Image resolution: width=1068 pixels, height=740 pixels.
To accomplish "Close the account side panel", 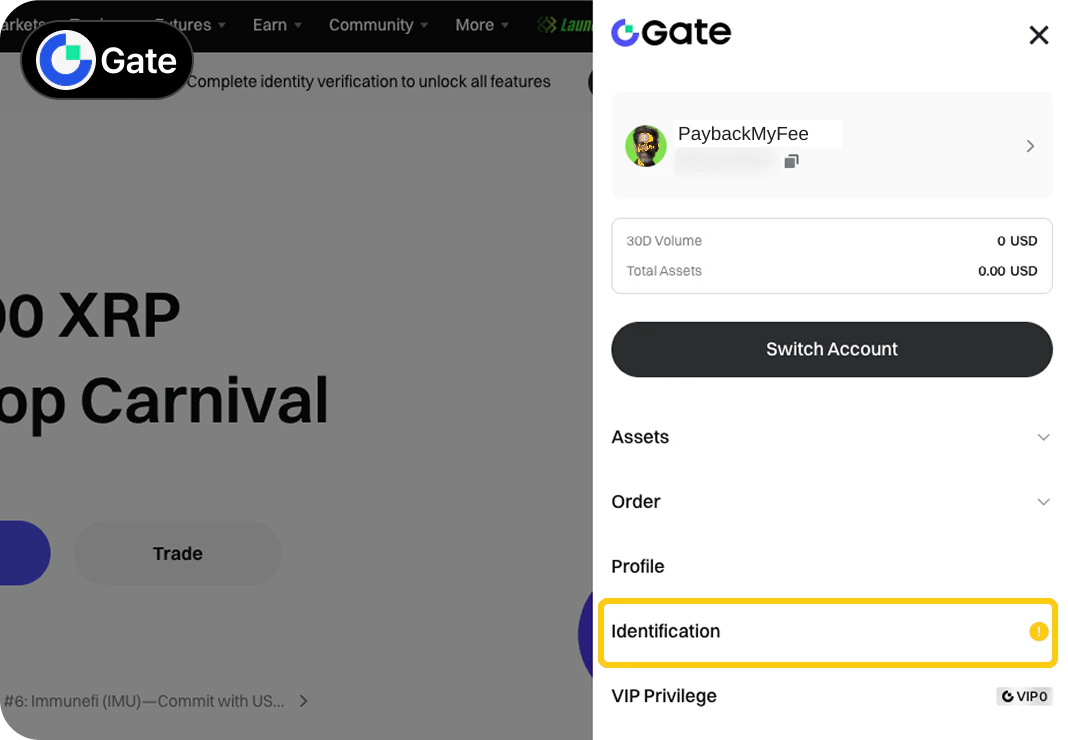I will 1038,35.
